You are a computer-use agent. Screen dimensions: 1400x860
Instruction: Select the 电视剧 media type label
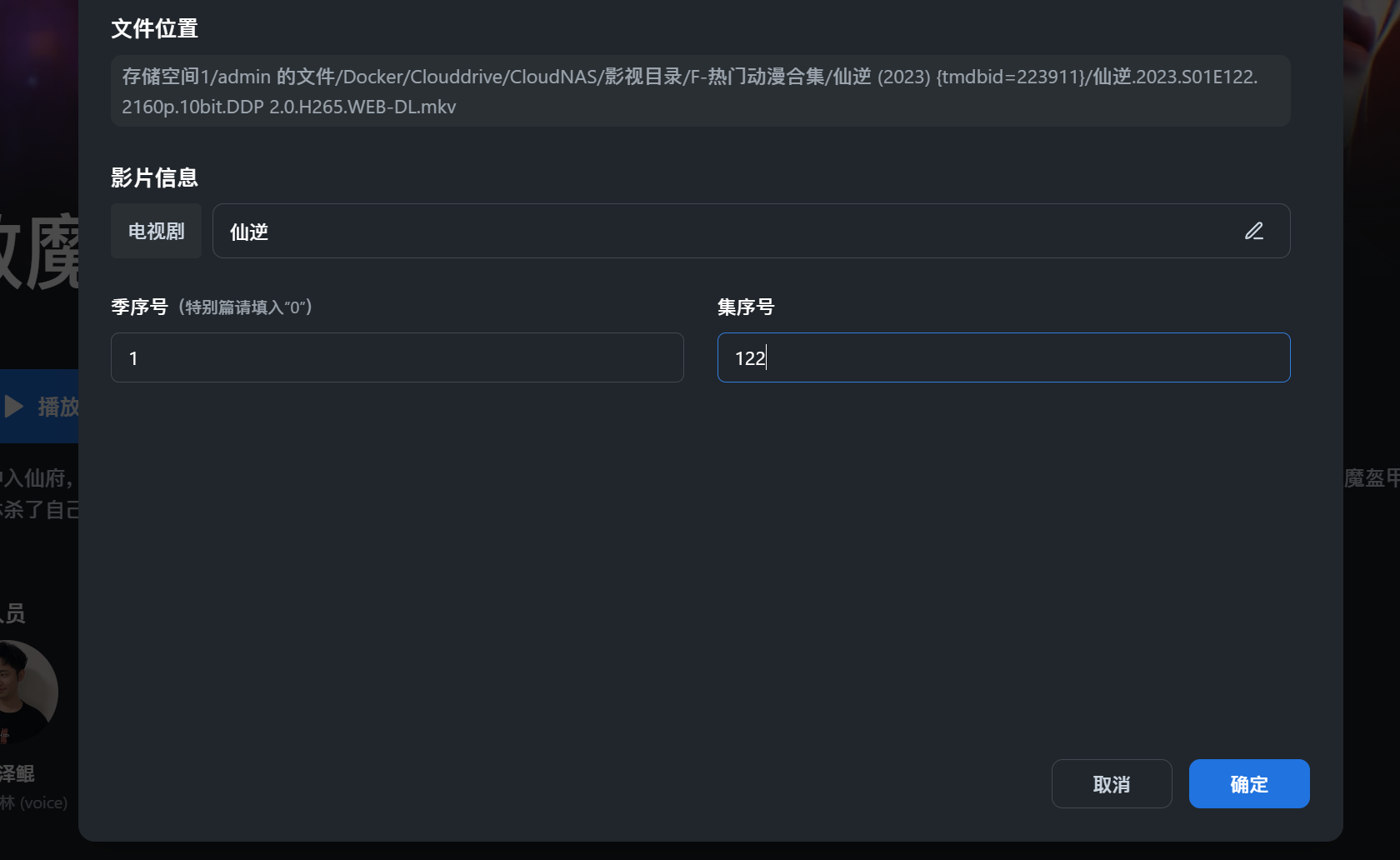155,231
